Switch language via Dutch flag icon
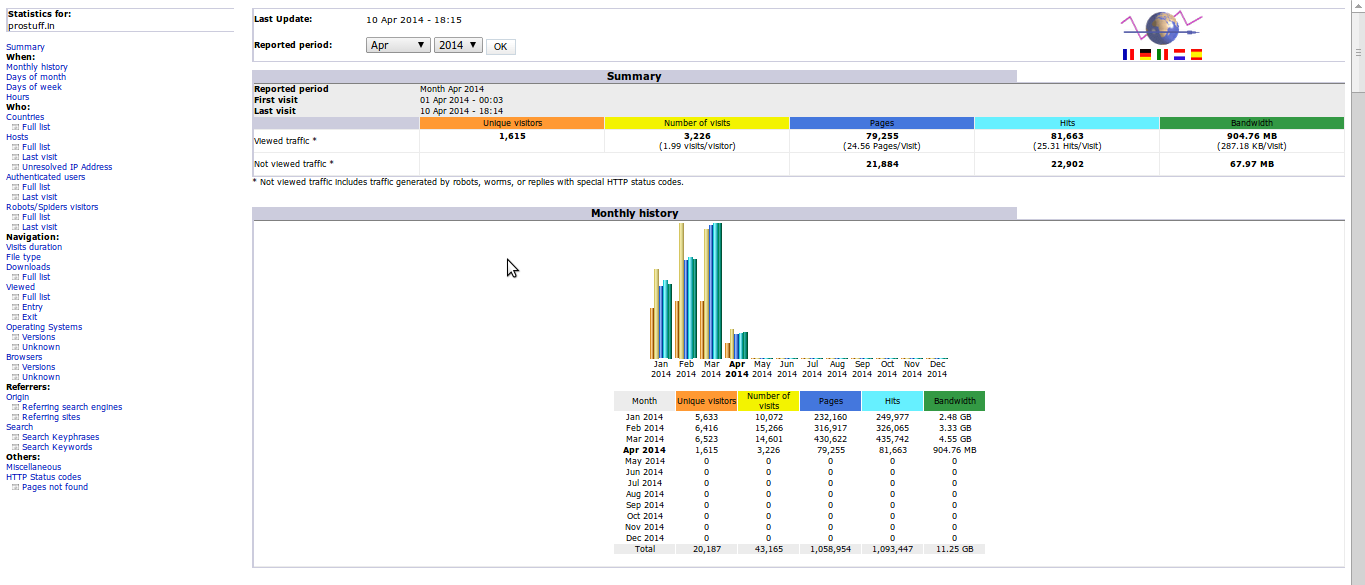The width and height of the screenshot is (1365, 585). (1179, 55)
